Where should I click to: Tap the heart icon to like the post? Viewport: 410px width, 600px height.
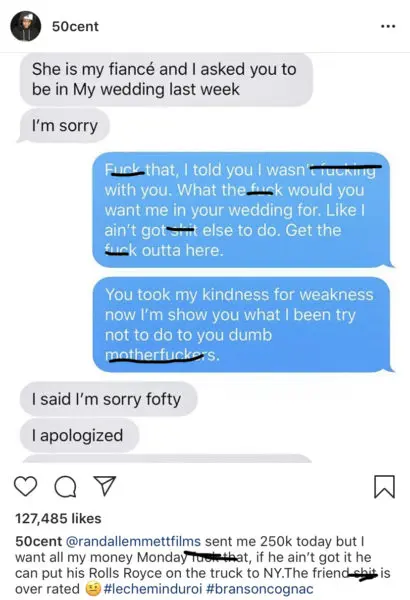click(26, 486)
